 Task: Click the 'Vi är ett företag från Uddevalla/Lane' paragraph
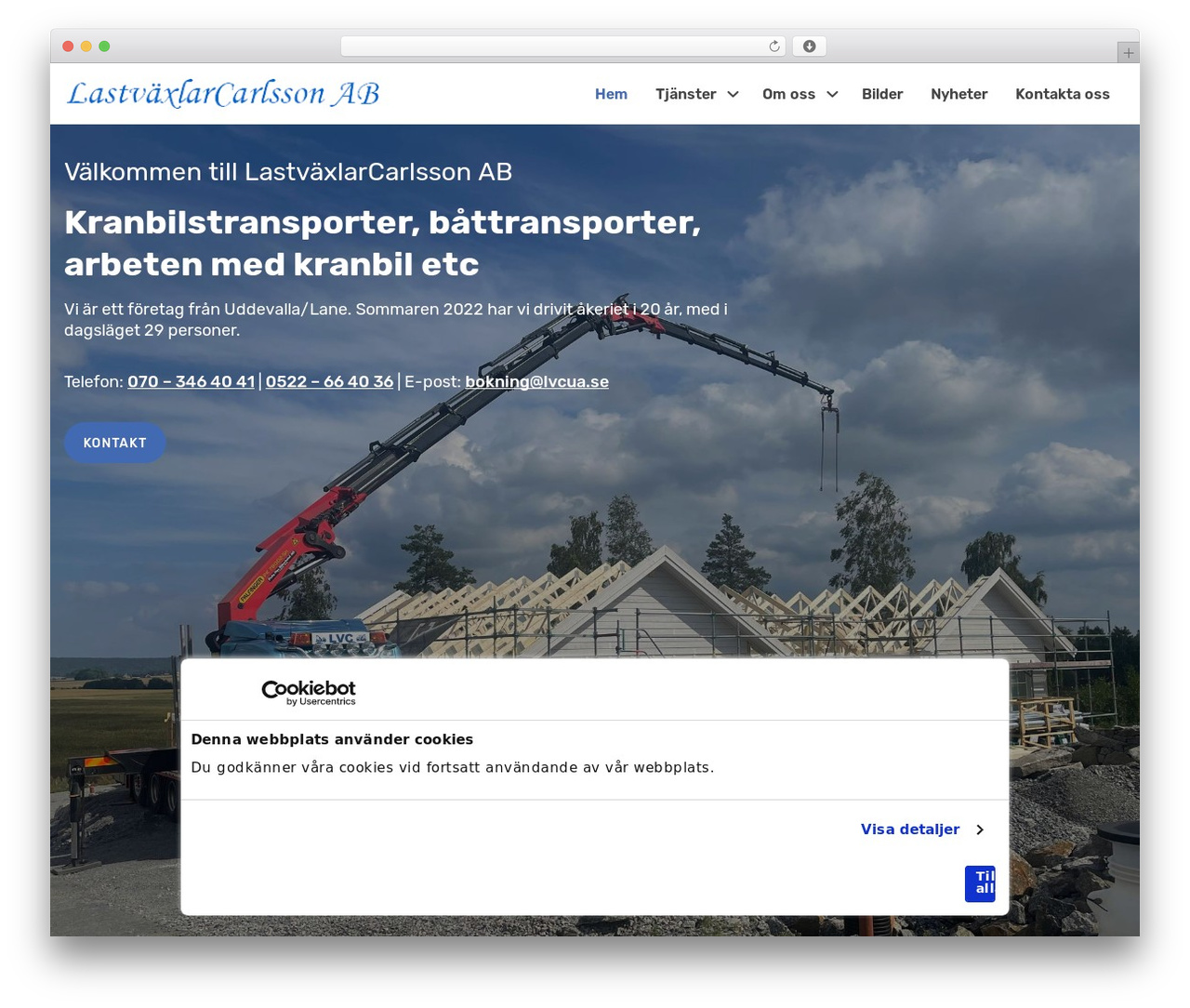pyautogui.click(x=396, y=319)
